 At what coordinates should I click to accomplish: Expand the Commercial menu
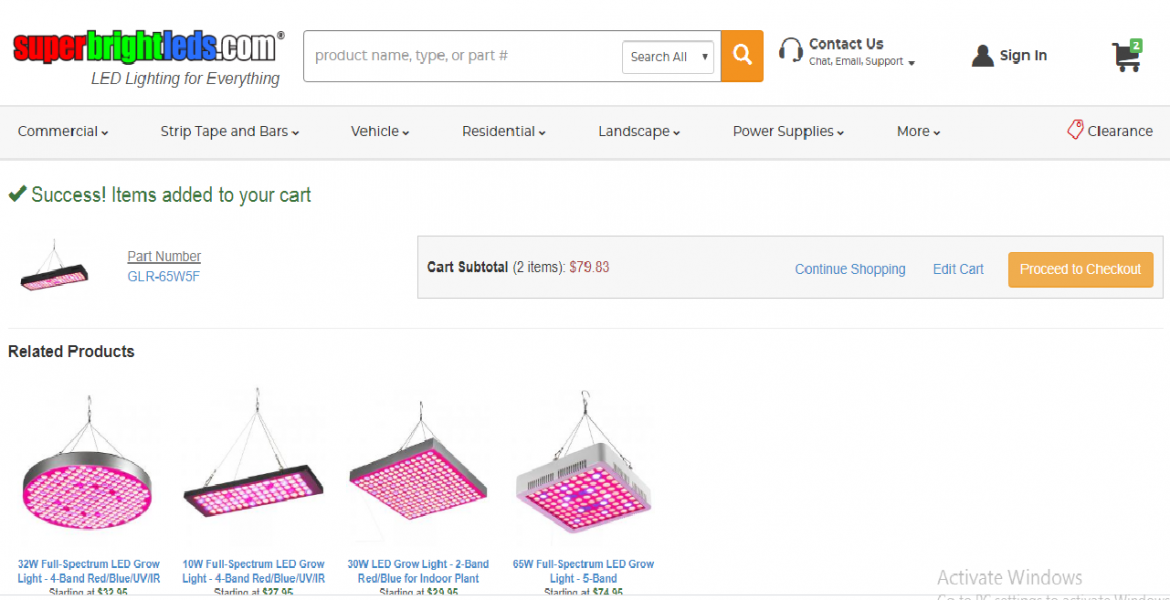coord(63,131)
